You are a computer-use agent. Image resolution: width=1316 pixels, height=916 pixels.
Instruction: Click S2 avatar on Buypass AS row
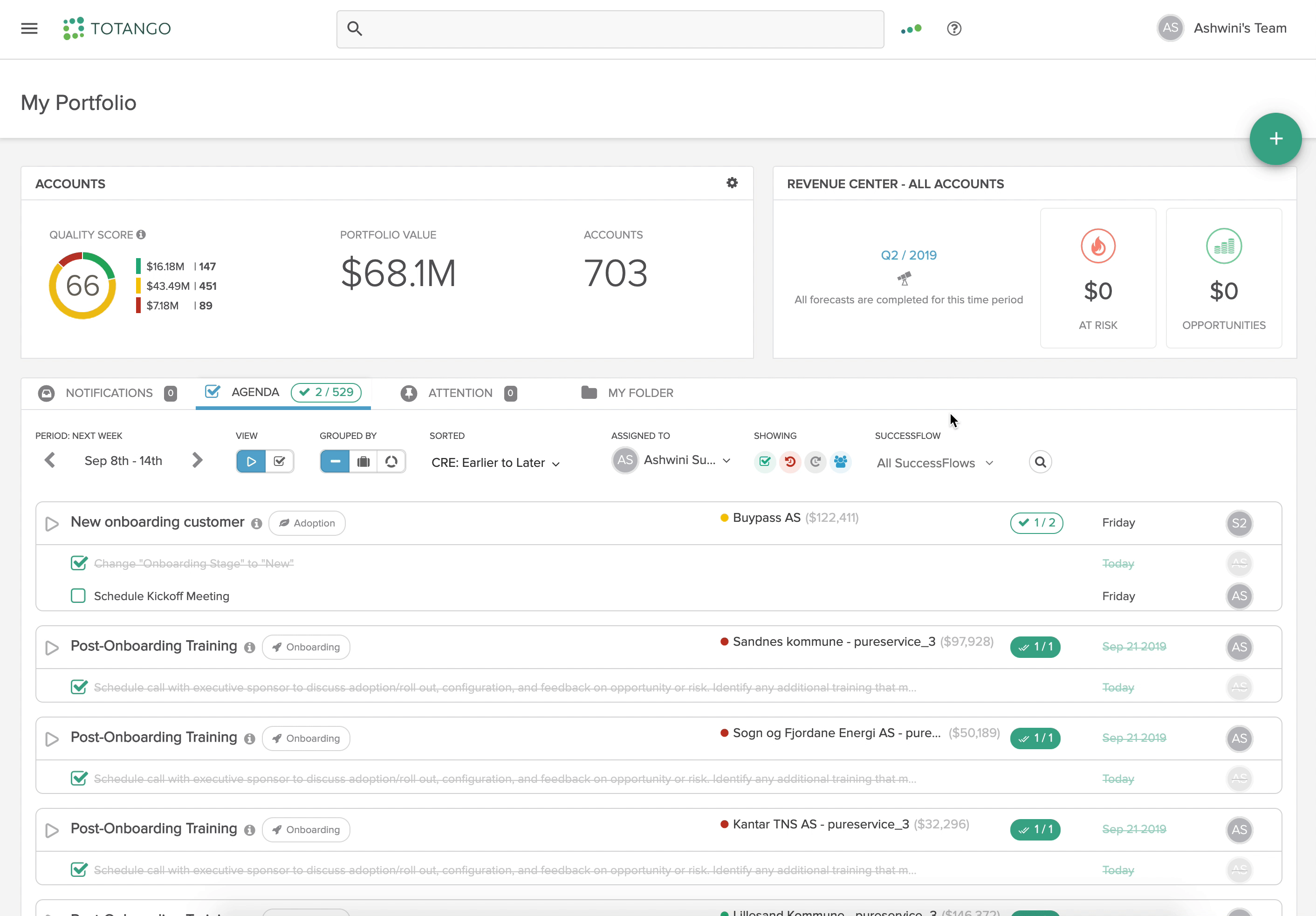pos(1239,523)
